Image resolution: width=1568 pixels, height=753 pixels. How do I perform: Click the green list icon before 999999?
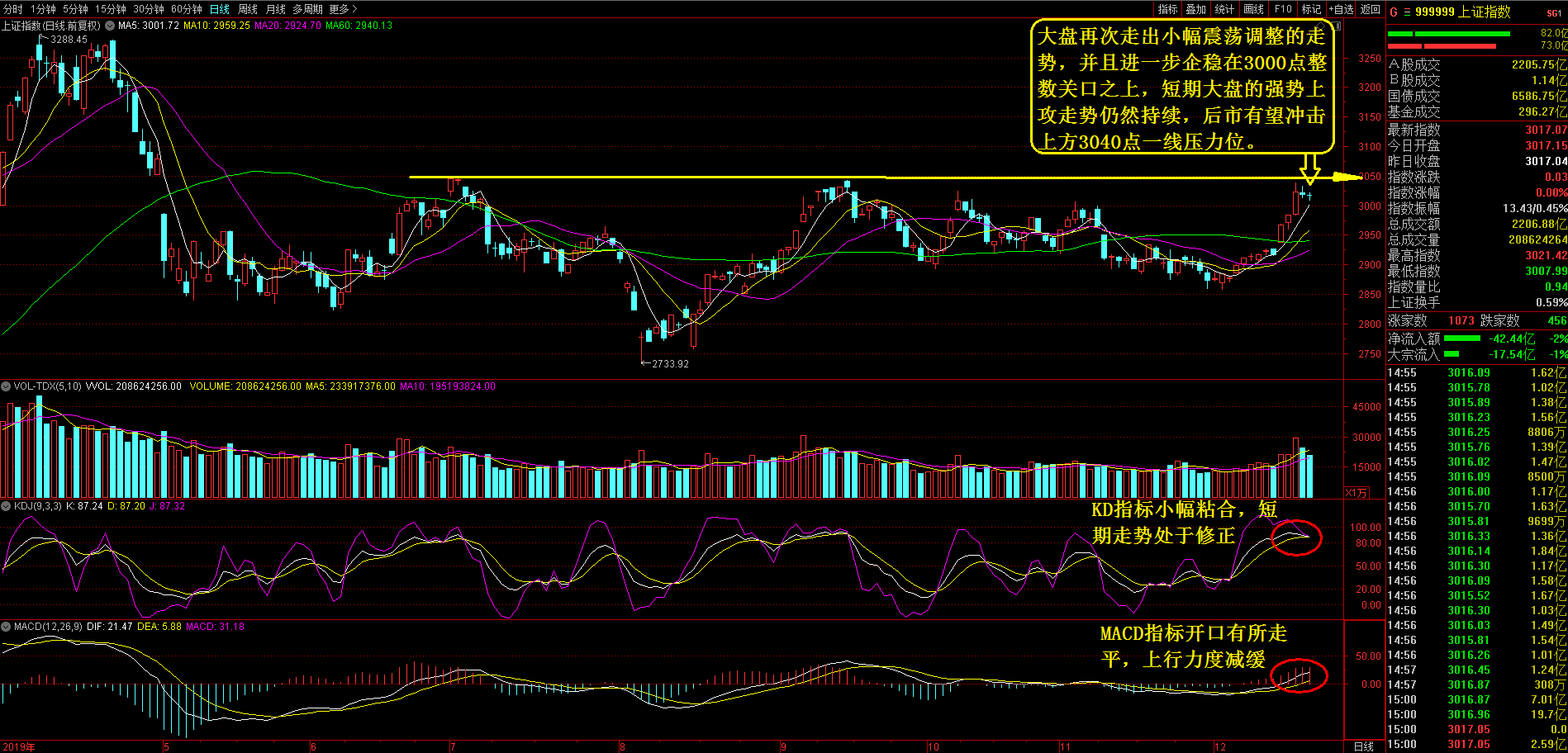[x=1407, y=12]
